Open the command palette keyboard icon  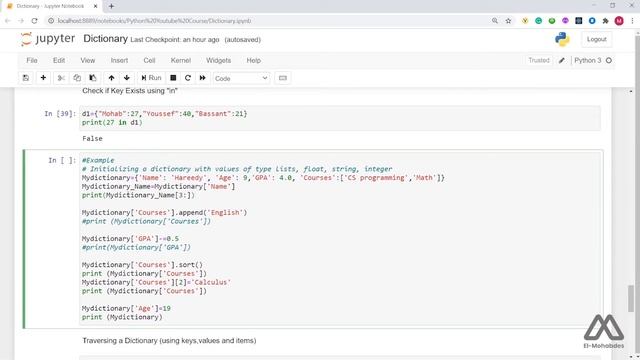tap(283, 78)
